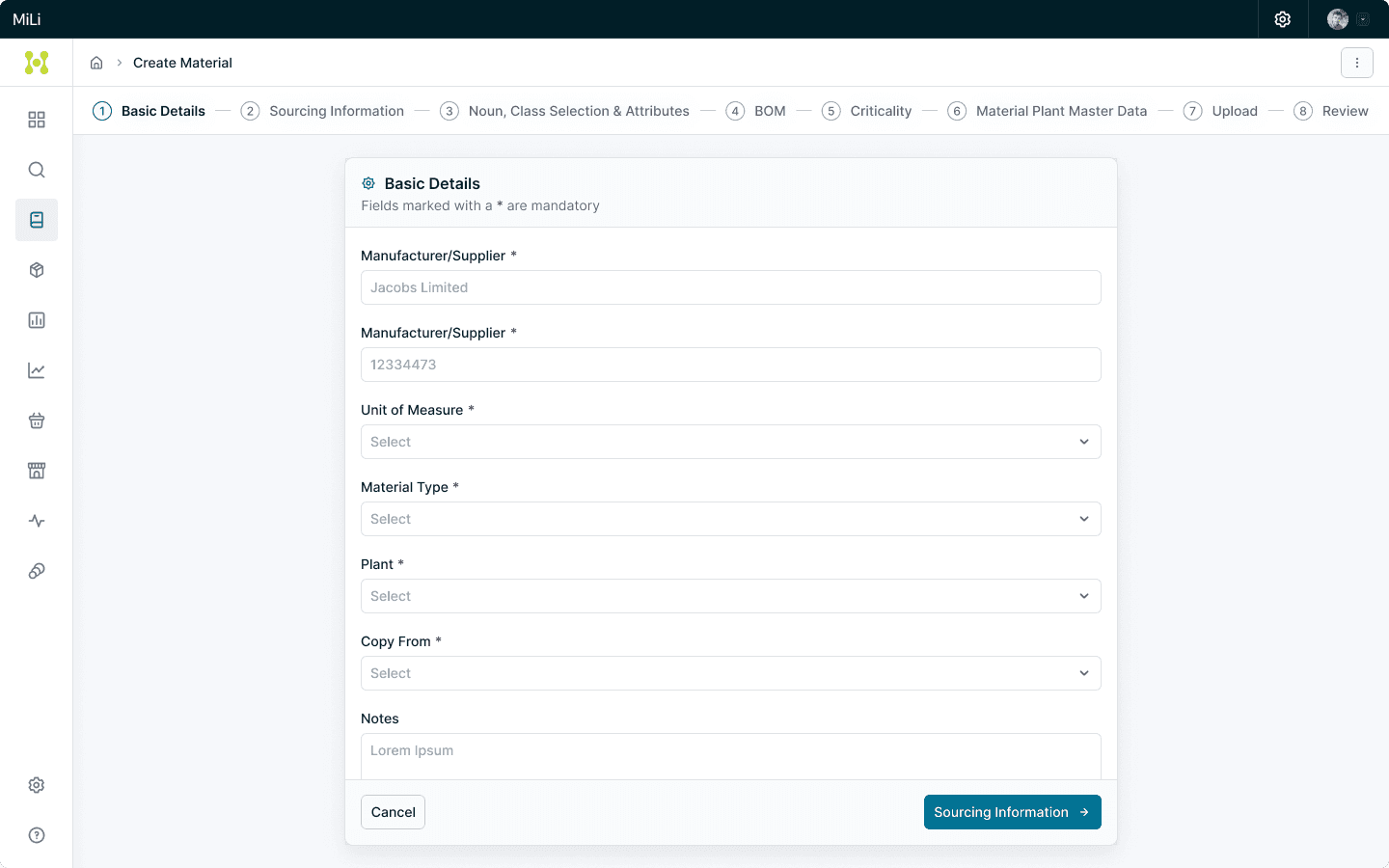Go to step 2 Sourcing Information

323,111
